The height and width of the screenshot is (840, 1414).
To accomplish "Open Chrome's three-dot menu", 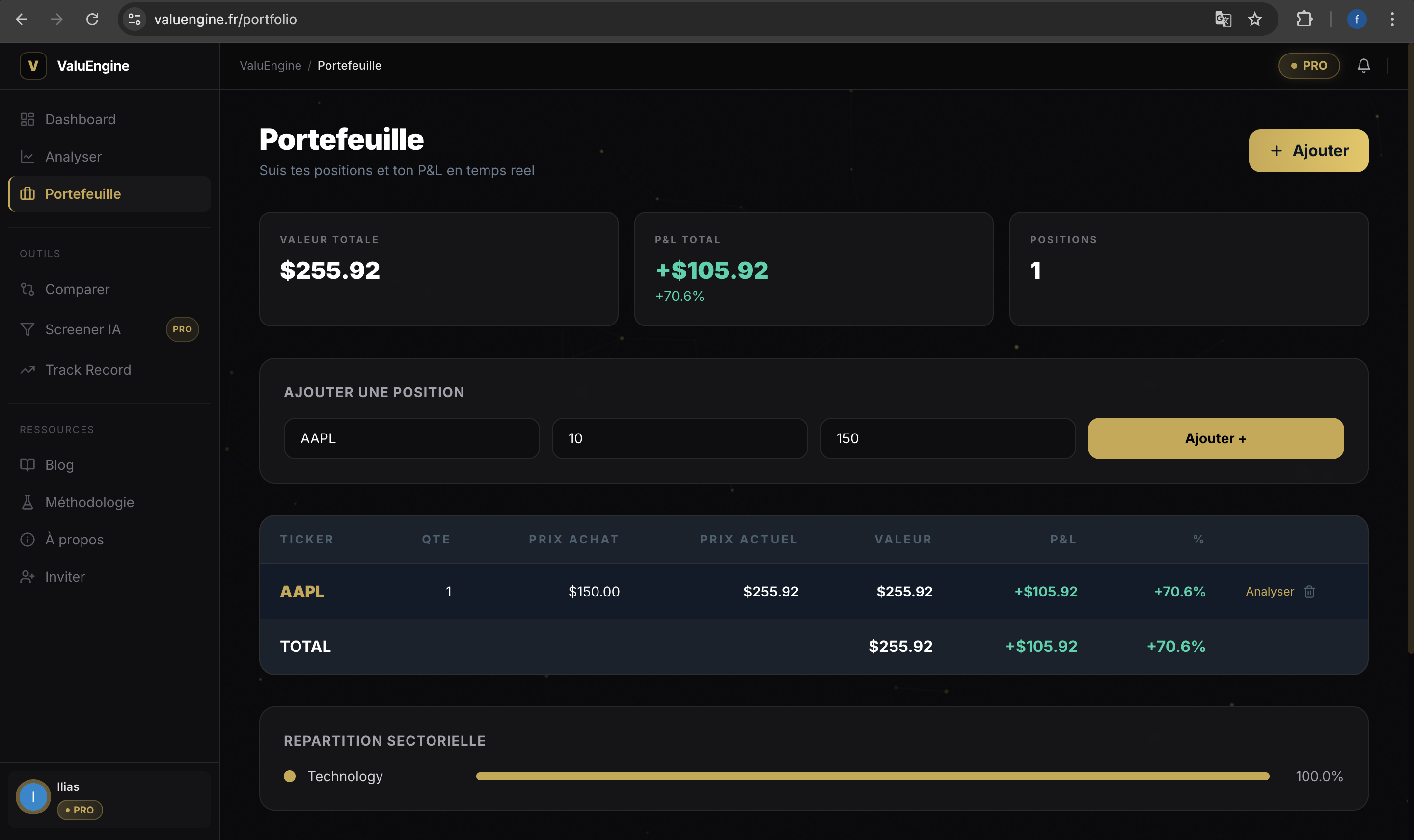I will [x=1391, y=19].
